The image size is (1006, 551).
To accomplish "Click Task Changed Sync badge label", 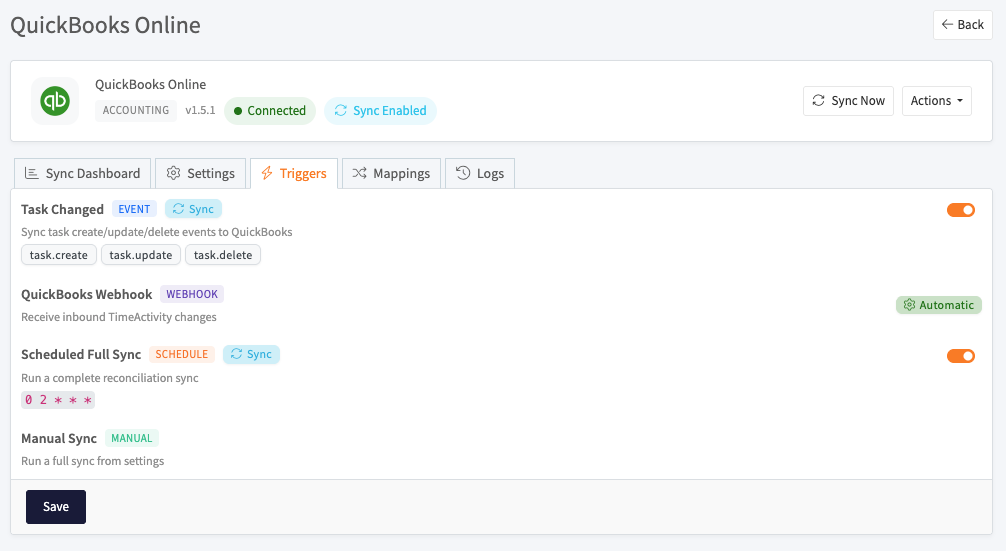I will [x=201, y=209].
